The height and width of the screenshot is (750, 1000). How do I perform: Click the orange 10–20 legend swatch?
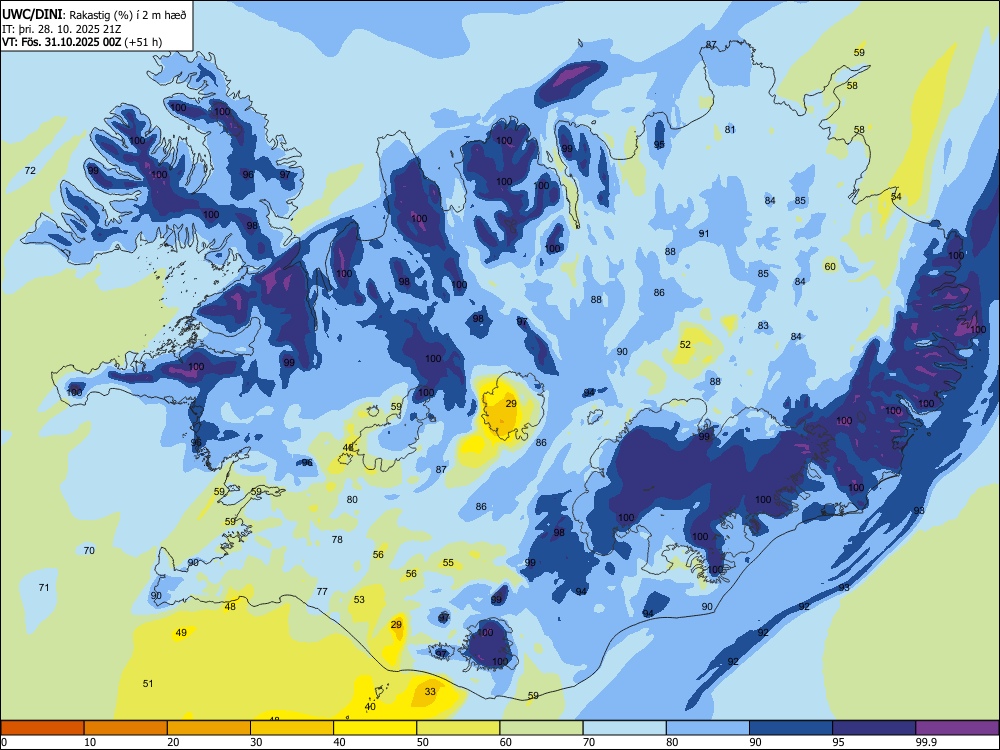pos(126,728)
